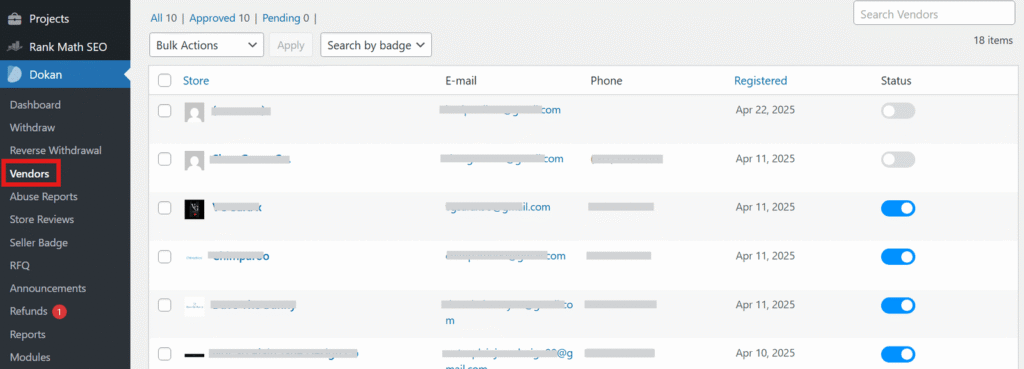The image size is (1024, 369).
Task: Open the Modules page
Action: (30, 357)
